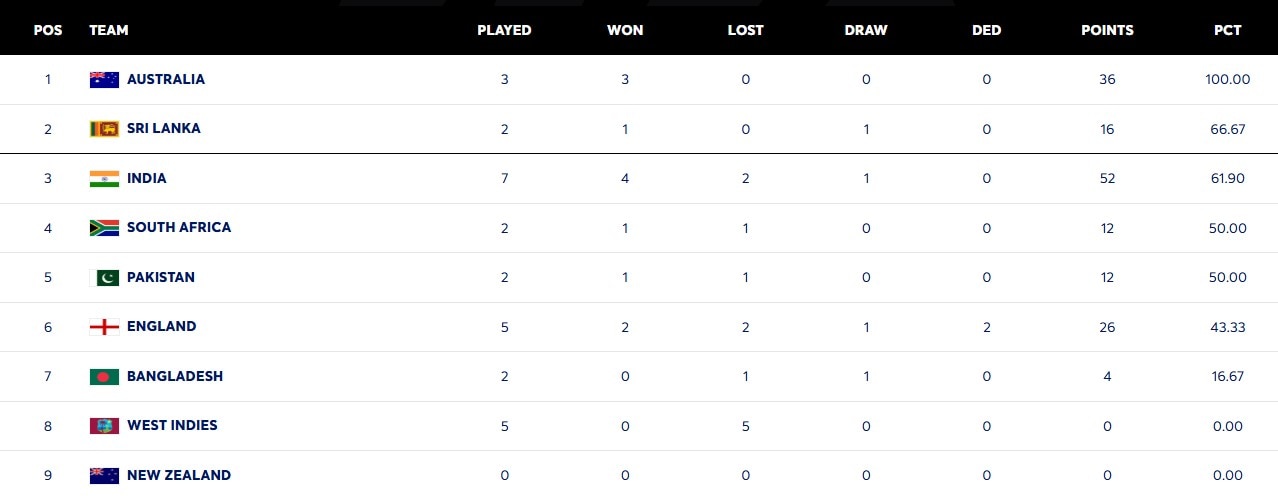Screen dimensions: 1278x496
Task: Click the New Zealand flag icon
Action: 104,475
